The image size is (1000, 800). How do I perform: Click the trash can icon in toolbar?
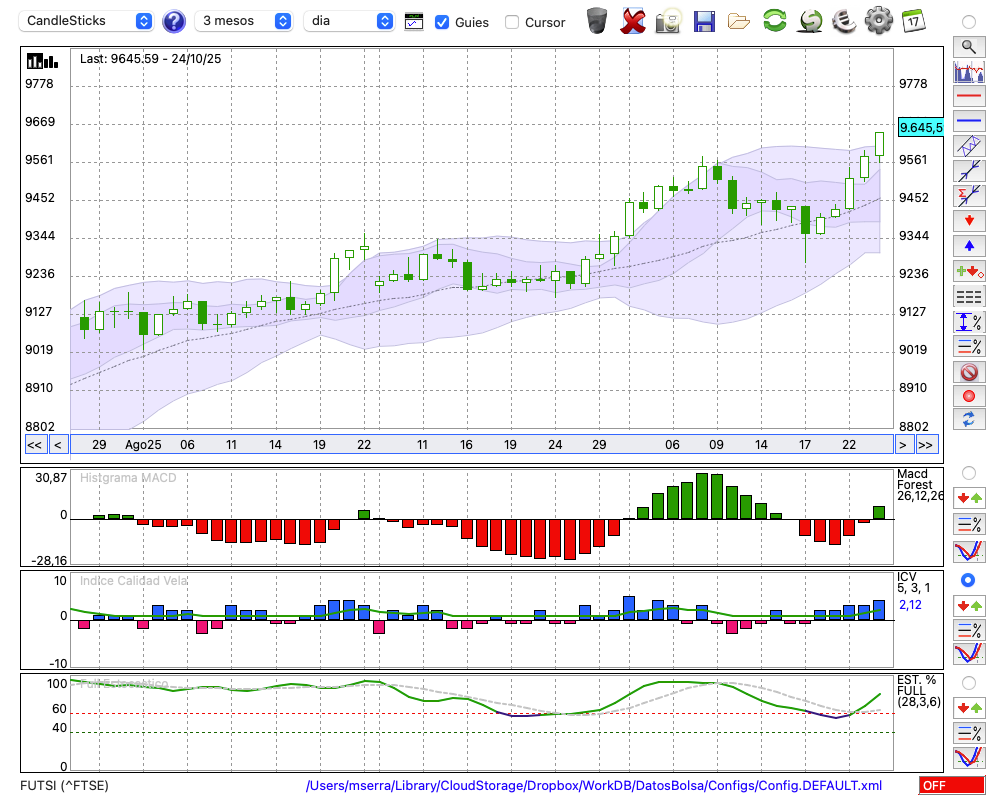(x=597, y=20)
